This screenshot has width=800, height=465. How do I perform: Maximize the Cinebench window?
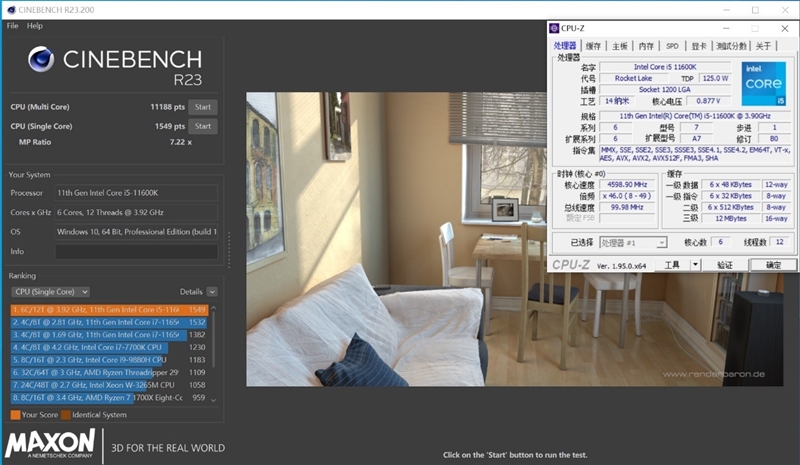pos(755,10)
